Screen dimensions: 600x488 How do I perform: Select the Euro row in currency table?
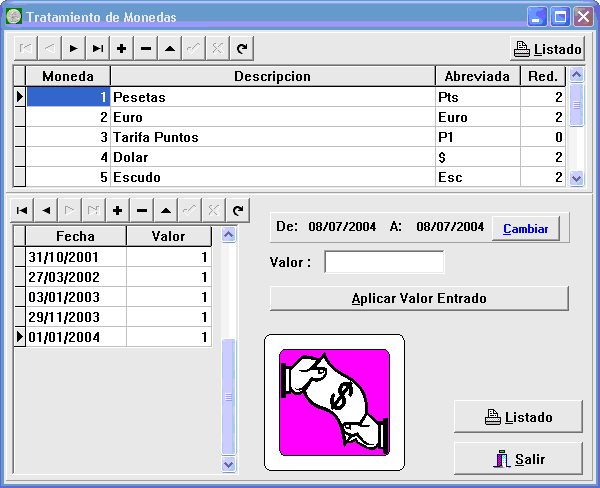[x=272, y=117]
